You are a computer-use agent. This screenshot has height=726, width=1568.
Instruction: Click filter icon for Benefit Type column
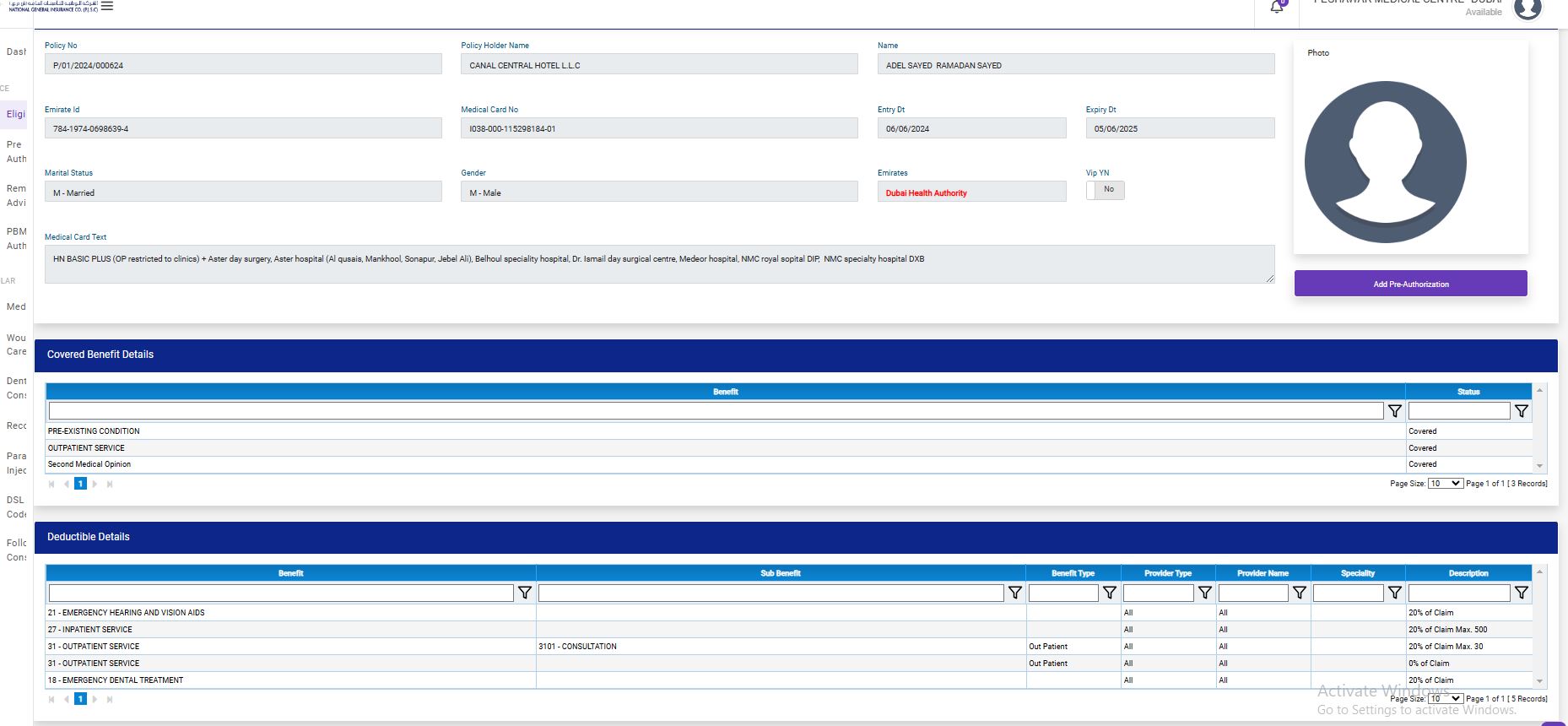pyautogui.click(x=1109, y=593)
